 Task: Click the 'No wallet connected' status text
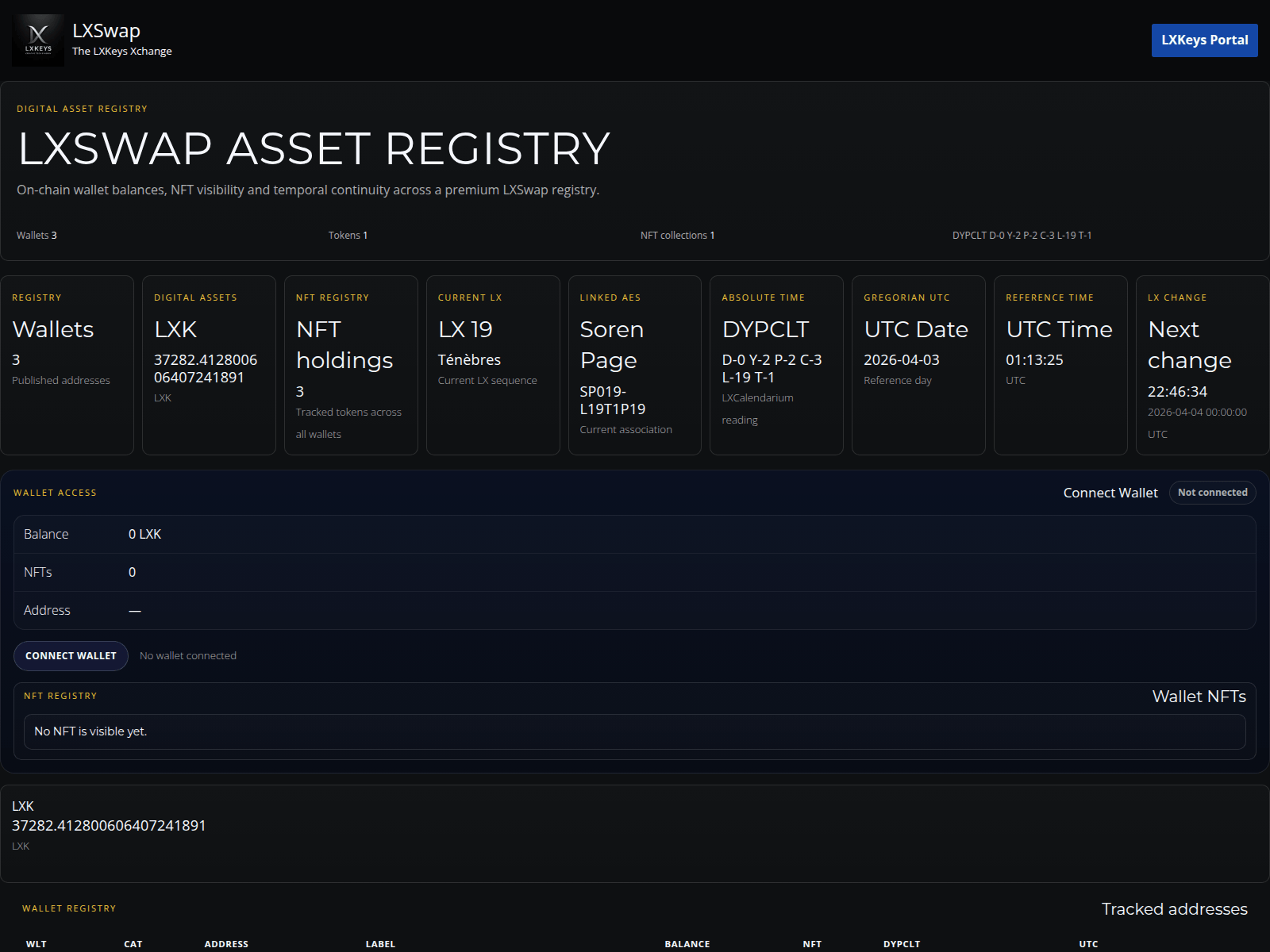(188, 656)
